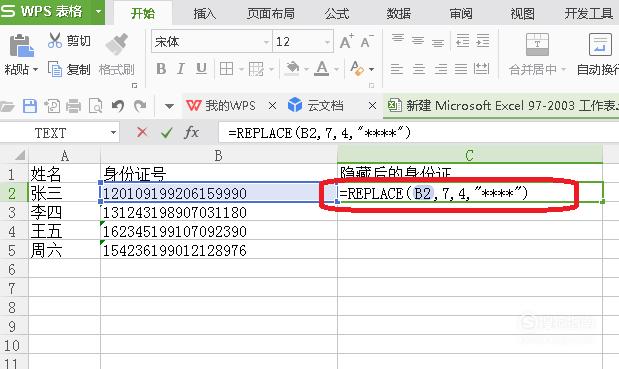Expand the quick access toolbar dropdown
This screenshot has height=369, width=619.
pos(169,106)
